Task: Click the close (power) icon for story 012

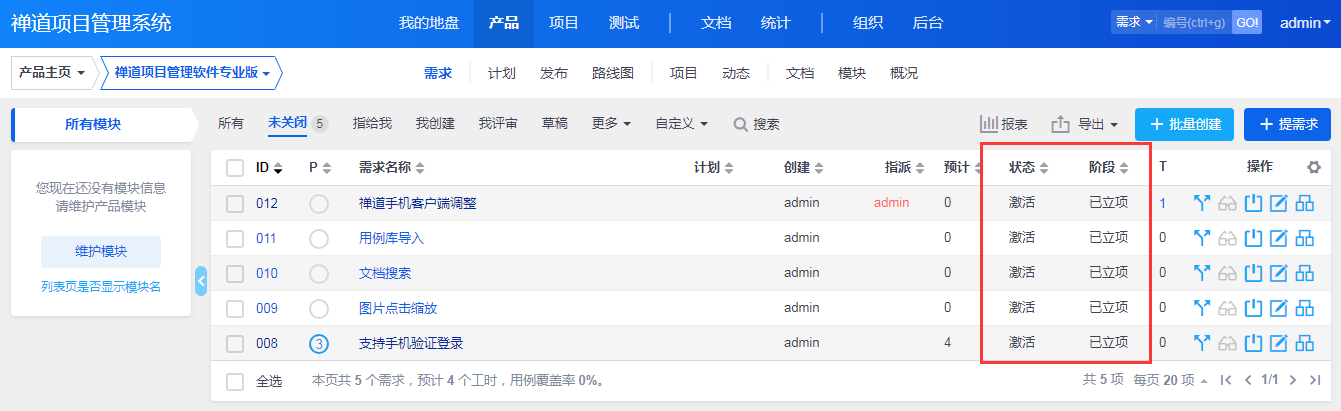Action: pos(1254,203)
